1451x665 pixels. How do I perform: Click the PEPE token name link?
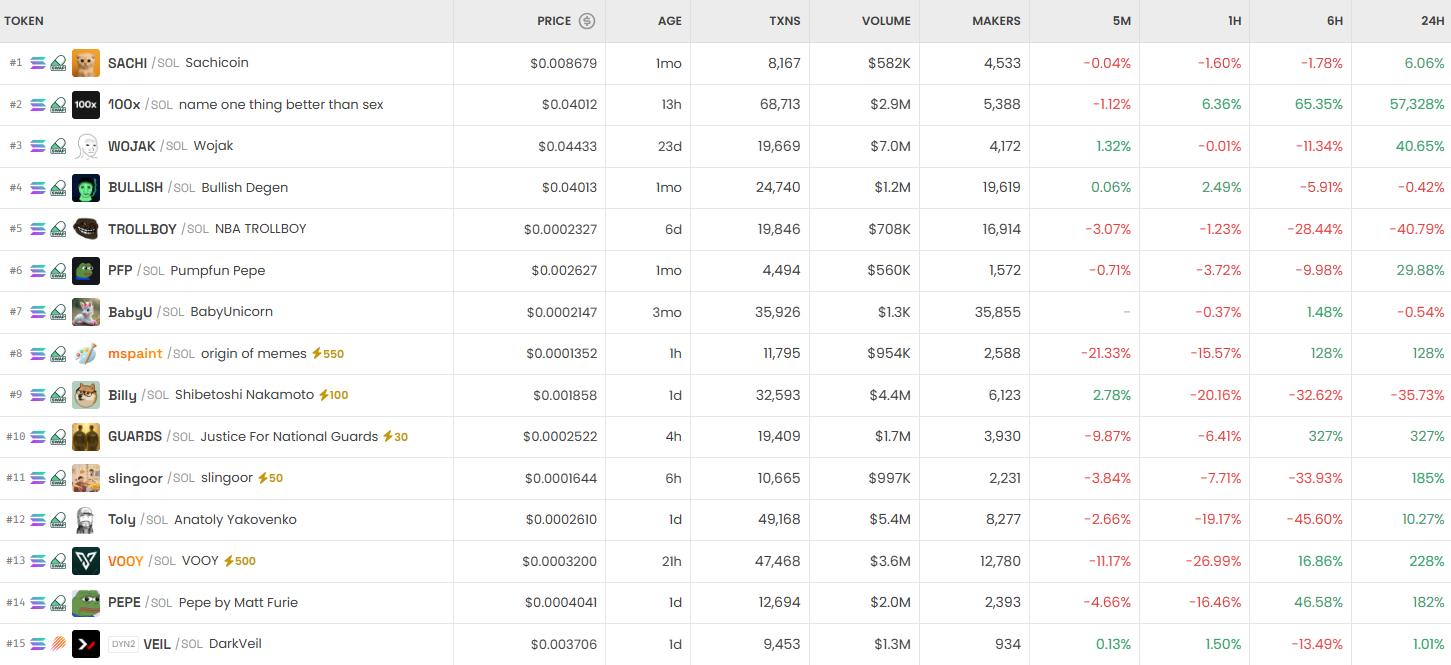[x=123, y=603]
